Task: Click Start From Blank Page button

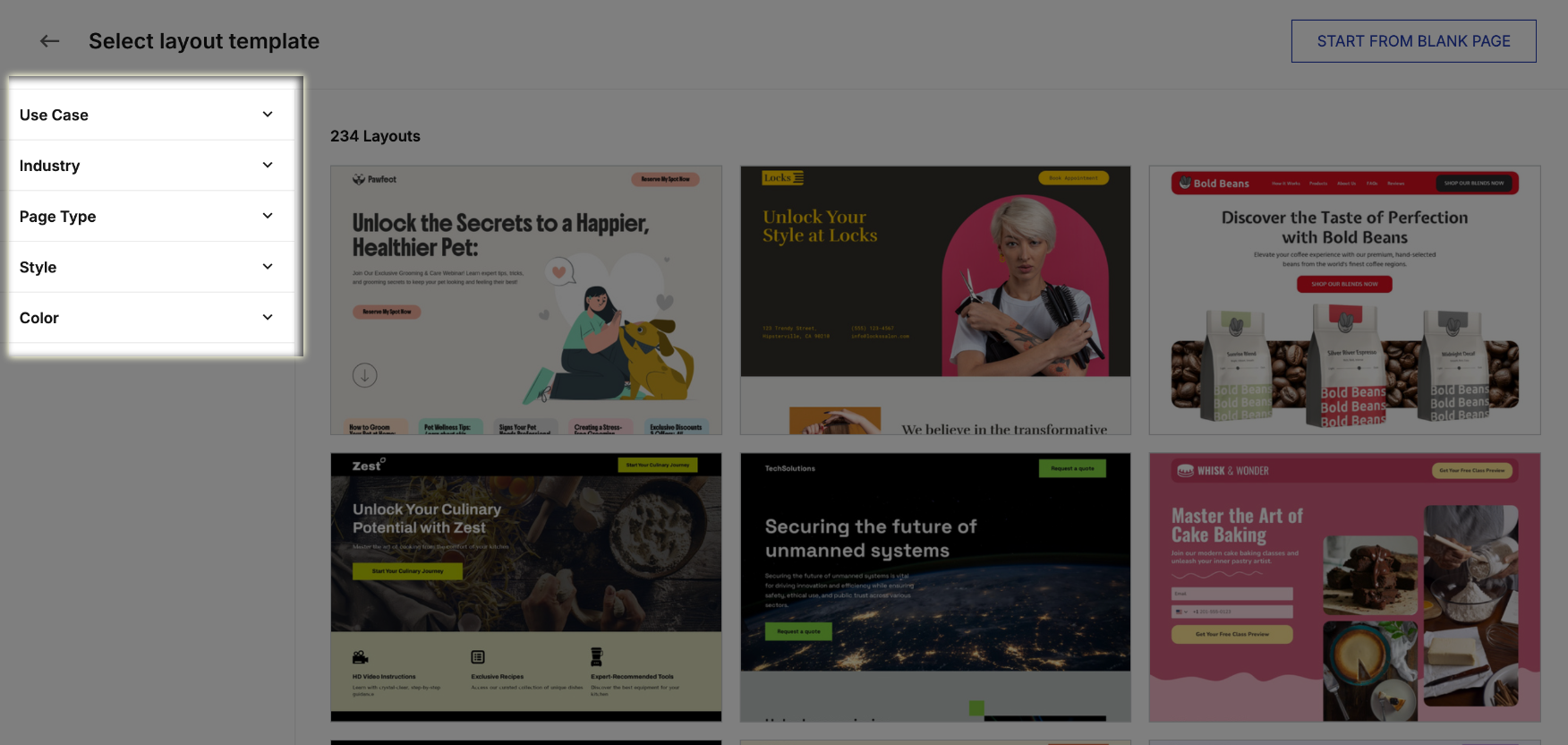Action: (1413, 41)
